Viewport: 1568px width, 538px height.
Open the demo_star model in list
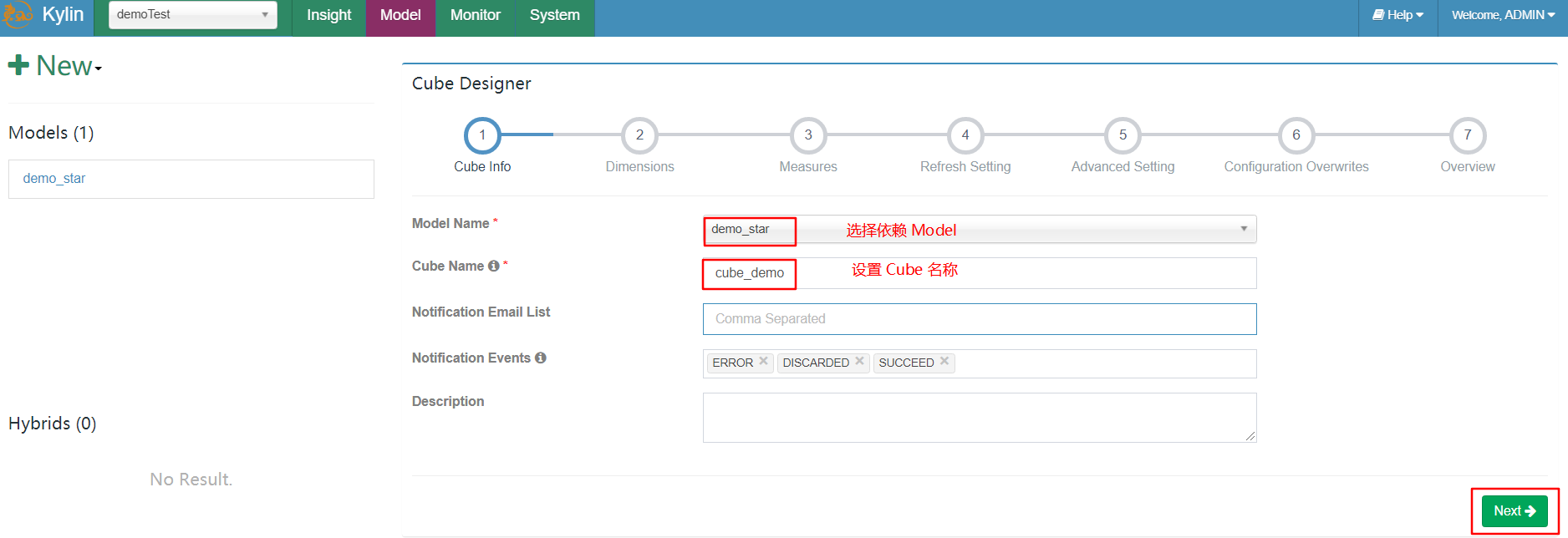click(x=54, y=179)
